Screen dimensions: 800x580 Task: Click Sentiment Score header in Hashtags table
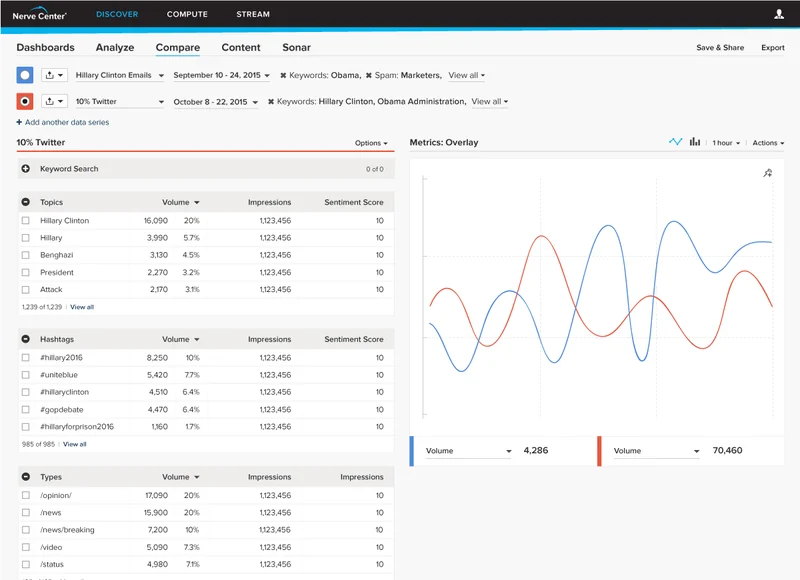354,339
